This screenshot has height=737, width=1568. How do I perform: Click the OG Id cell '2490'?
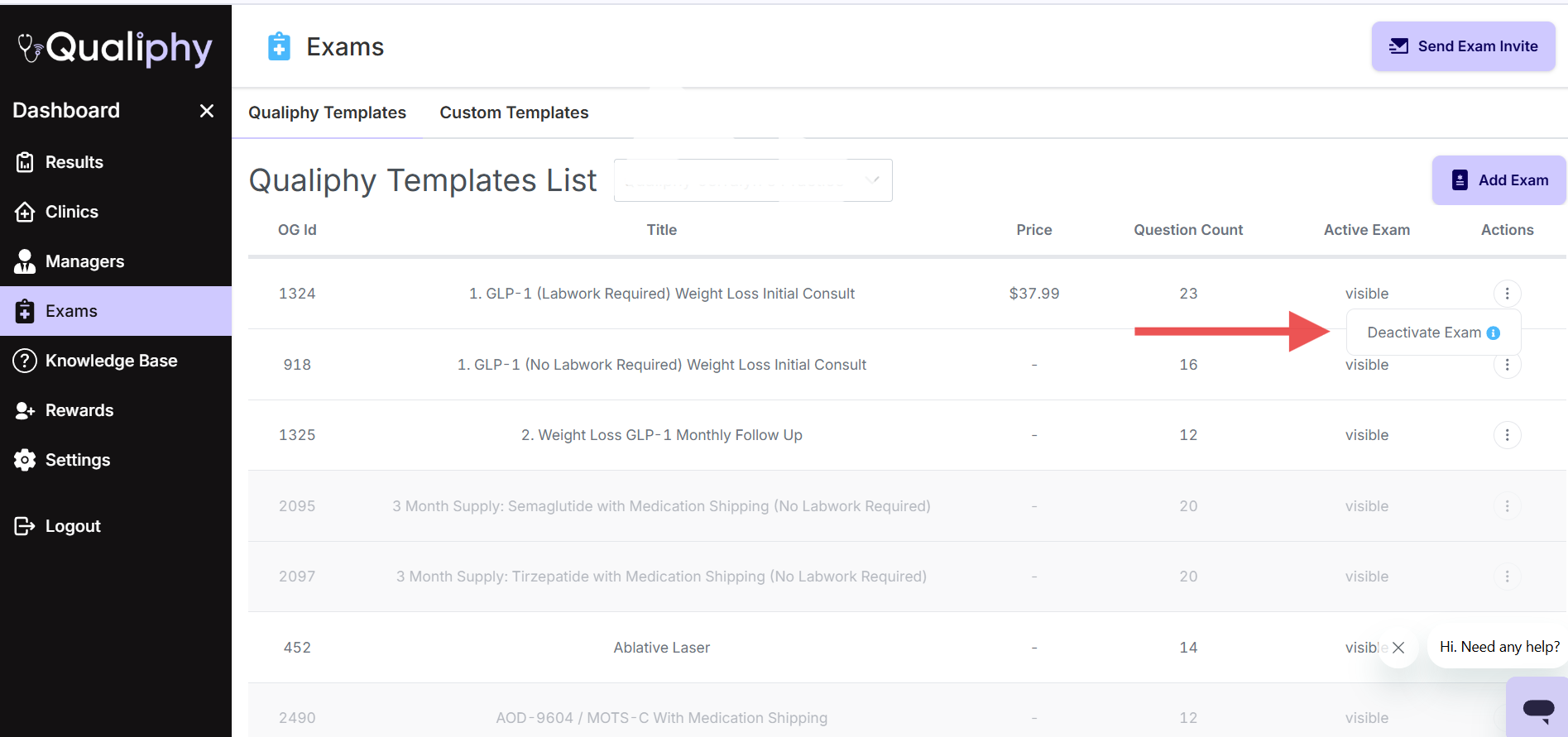pyautogui.click(x=297, y=718)
